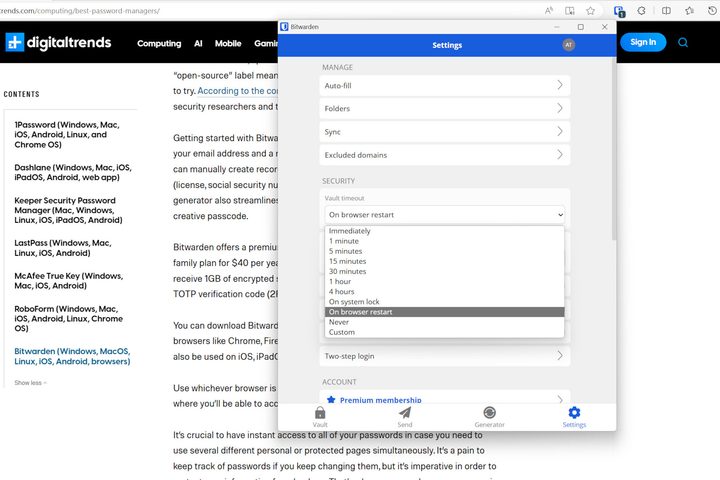Image resolution: width=720 pixels, height=480 pixels.
Task: Jump to LastPass section in contents
Action: click(x=63, y=248)
